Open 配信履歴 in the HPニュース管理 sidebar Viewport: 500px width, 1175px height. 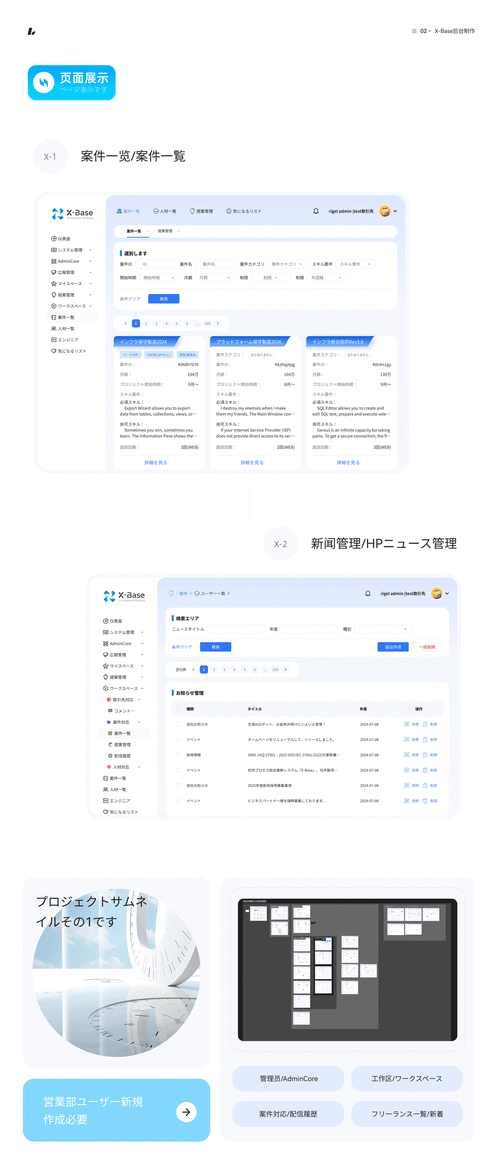[x=119, y=756]
